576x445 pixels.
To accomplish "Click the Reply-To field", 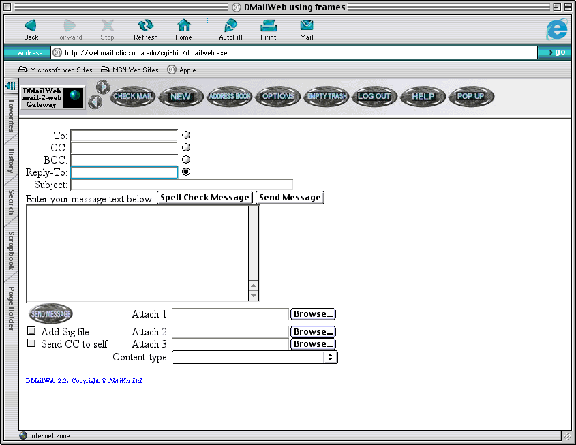I will point(124,172).
